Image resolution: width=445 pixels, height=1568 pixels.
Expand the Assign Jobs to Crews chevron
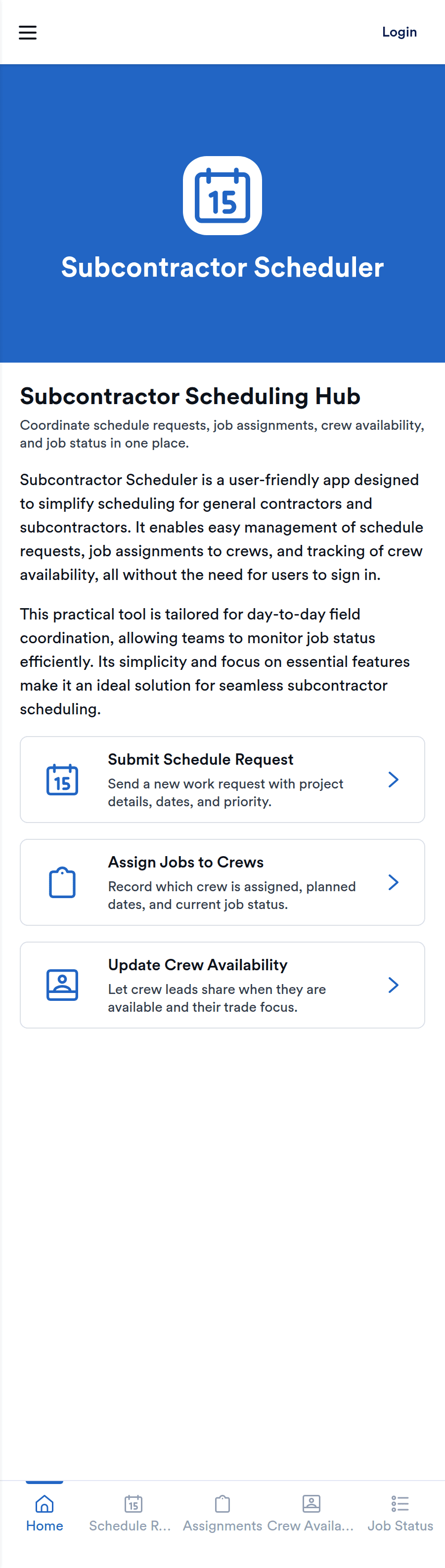393,882
